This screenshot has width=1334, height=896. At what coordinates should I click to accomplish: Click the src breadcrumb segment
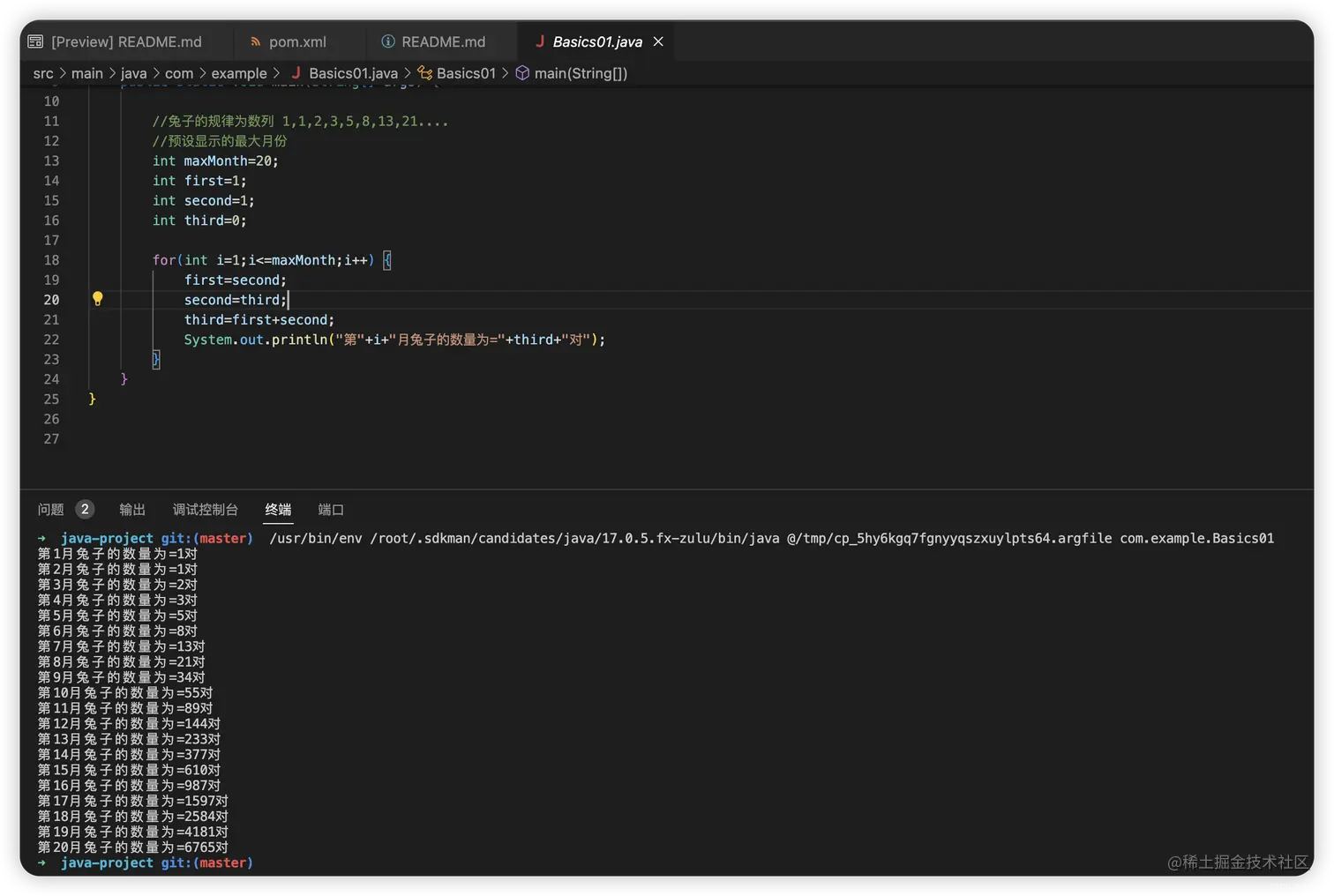pos(43,73)
